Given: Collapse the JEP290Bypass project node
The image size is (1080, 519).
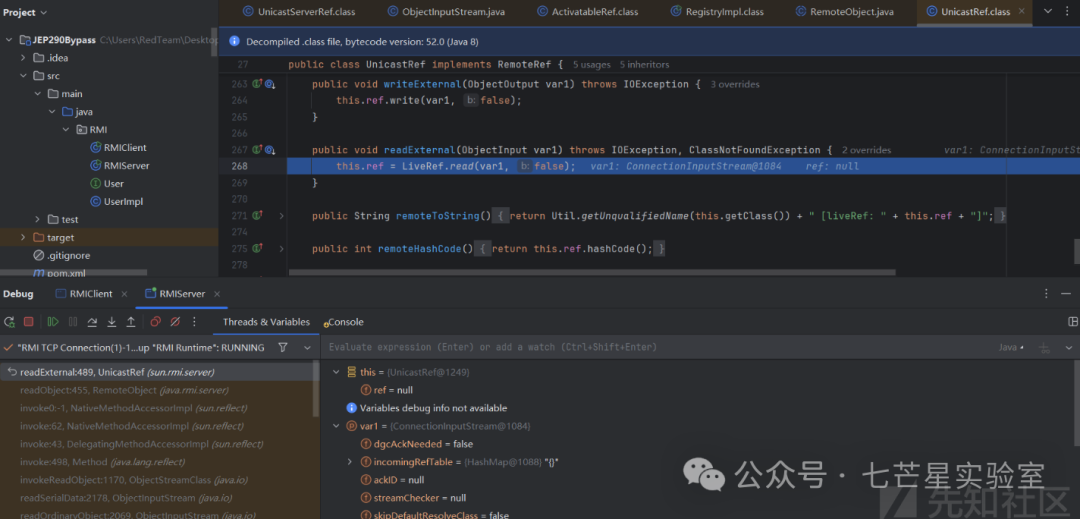Looking at the screenshot, I should (x=9, y=40).
